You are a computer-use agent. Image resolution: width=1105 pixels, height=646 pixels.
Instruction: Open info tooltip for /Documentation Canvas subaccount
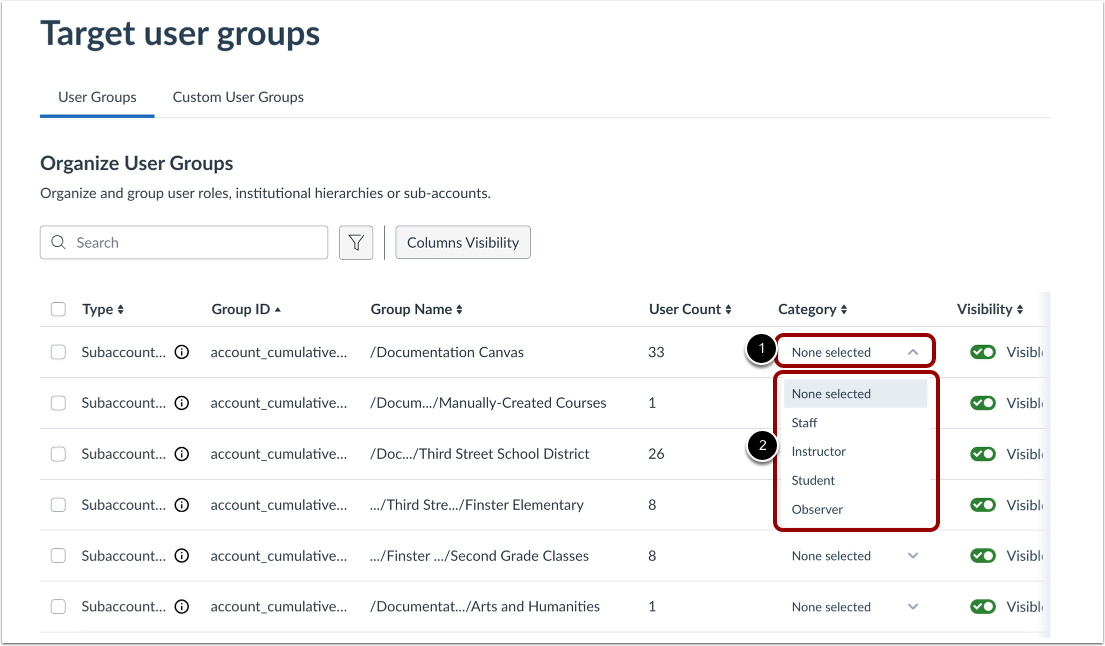click(x=181, y=352)
